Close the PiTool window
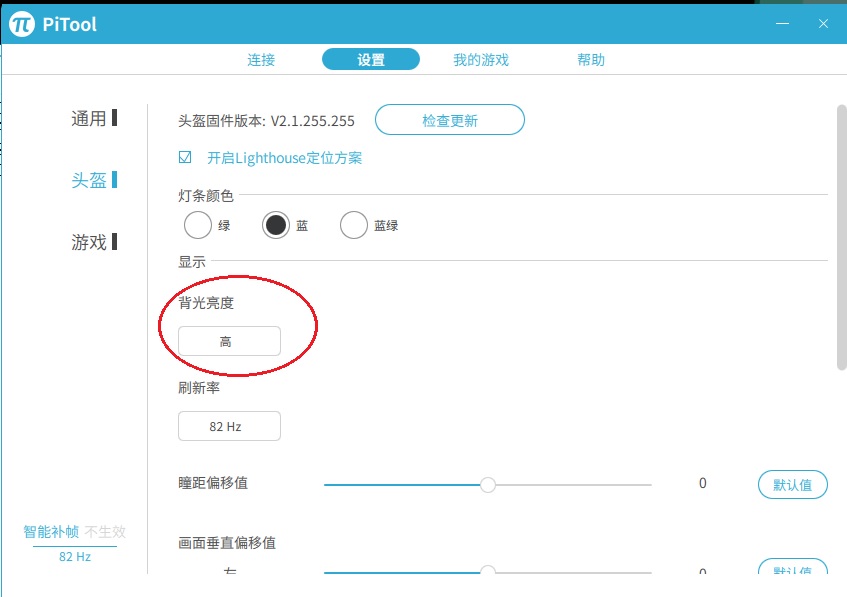The width and height of the screenshot is (847, 597). coord(823,24)
